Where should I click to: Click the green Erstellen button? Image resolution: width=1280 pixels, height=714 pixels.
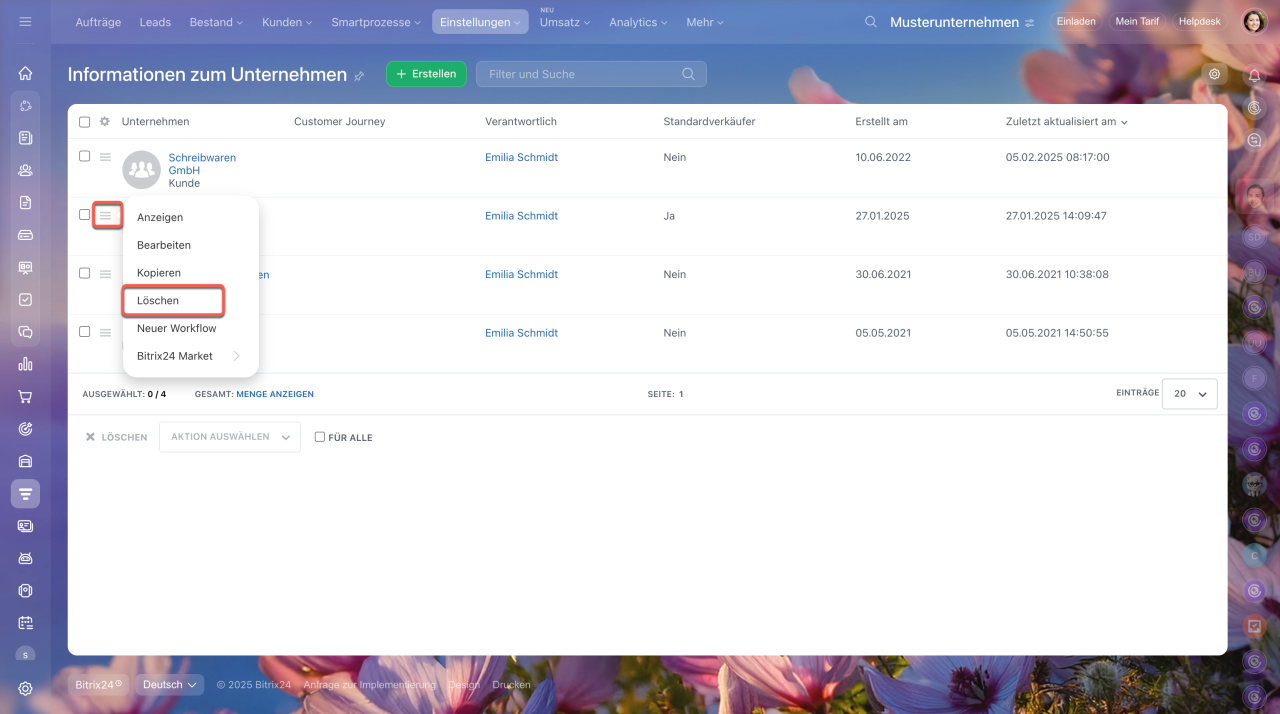[426, 74]
